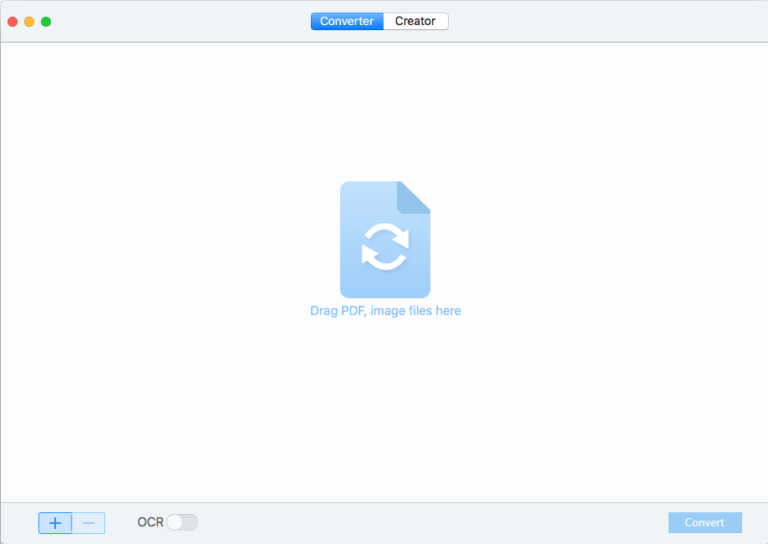This screenshot has height=544, width=768.
Task: Enable the OCR toggle switch
Action: [x=182, y=522]
